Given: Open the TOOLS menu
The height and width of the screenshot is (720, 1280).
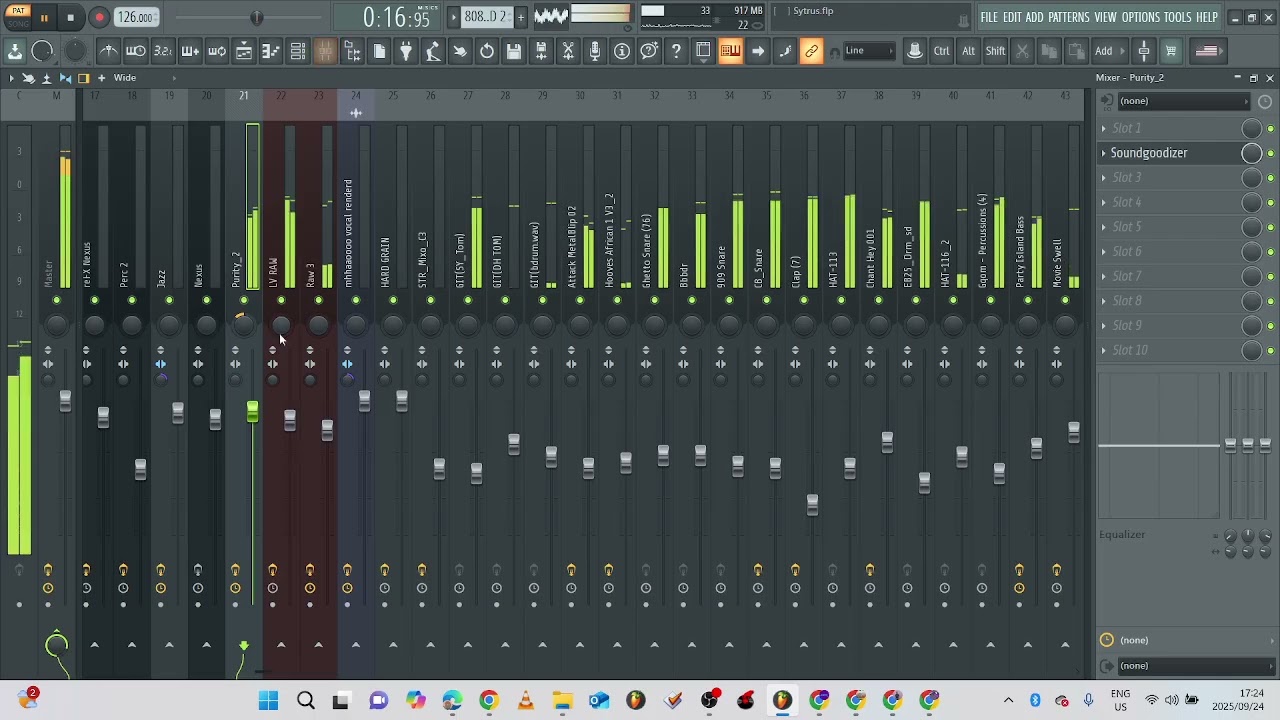Looking at the screenshot, I should [1178, 17].
